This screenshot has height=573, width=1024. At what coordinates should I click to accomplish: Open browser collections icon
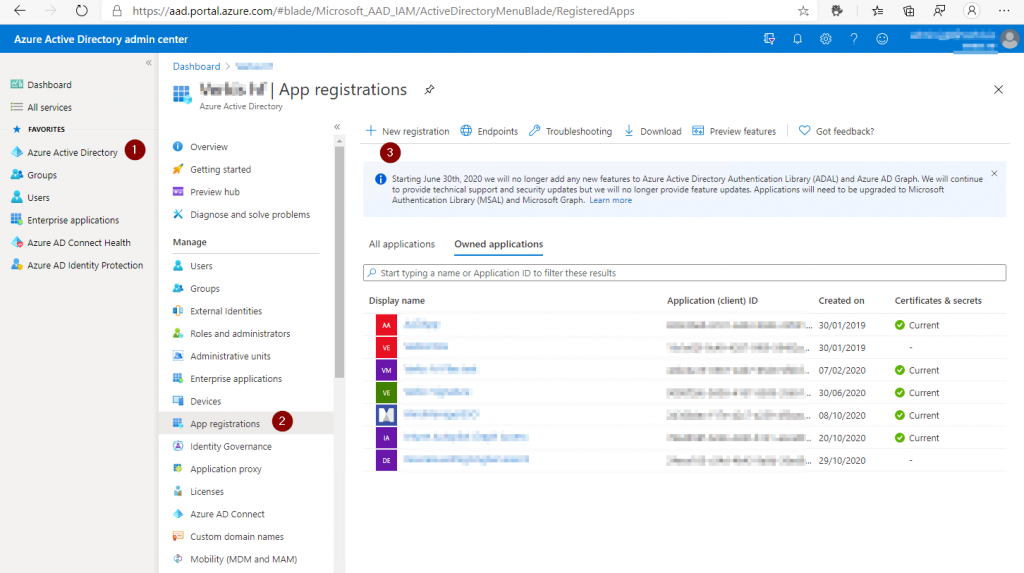click(x=908, y=10)
